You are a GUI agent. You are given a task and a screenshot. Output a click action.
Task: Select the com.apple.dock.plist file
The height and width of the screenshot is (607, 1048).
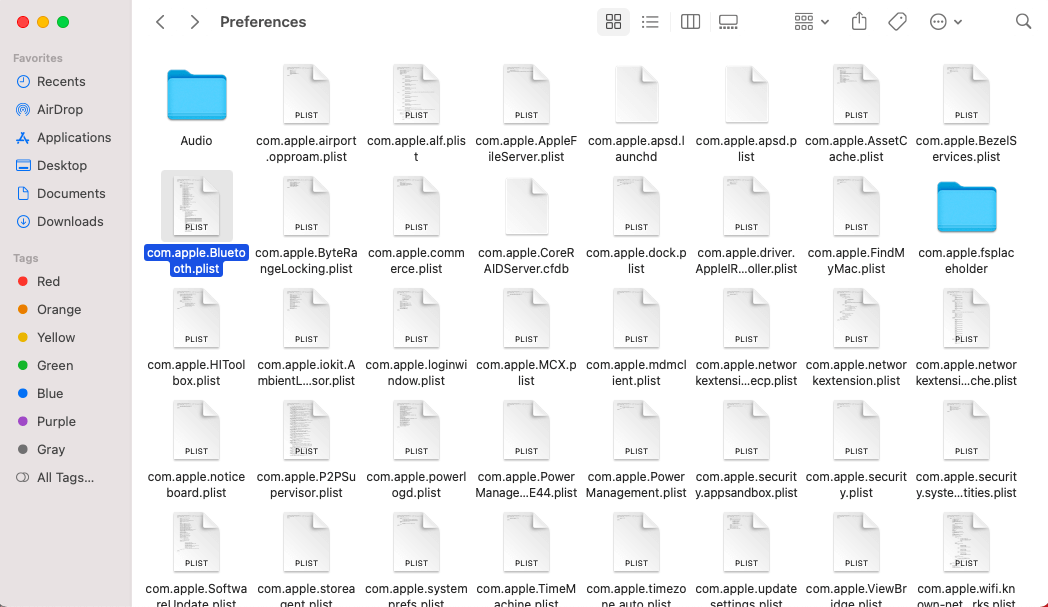(636, 208)
